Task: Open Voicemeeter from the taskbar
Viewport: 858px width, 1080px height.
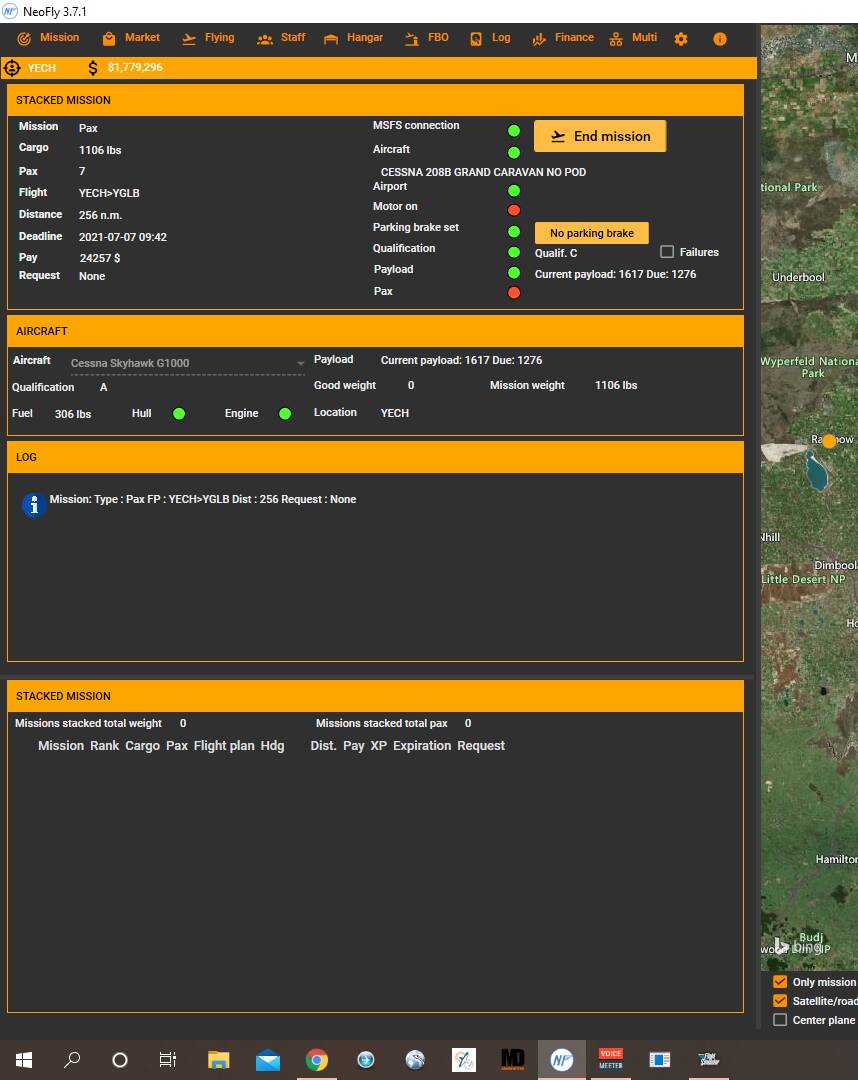Action: [610, 1060]
